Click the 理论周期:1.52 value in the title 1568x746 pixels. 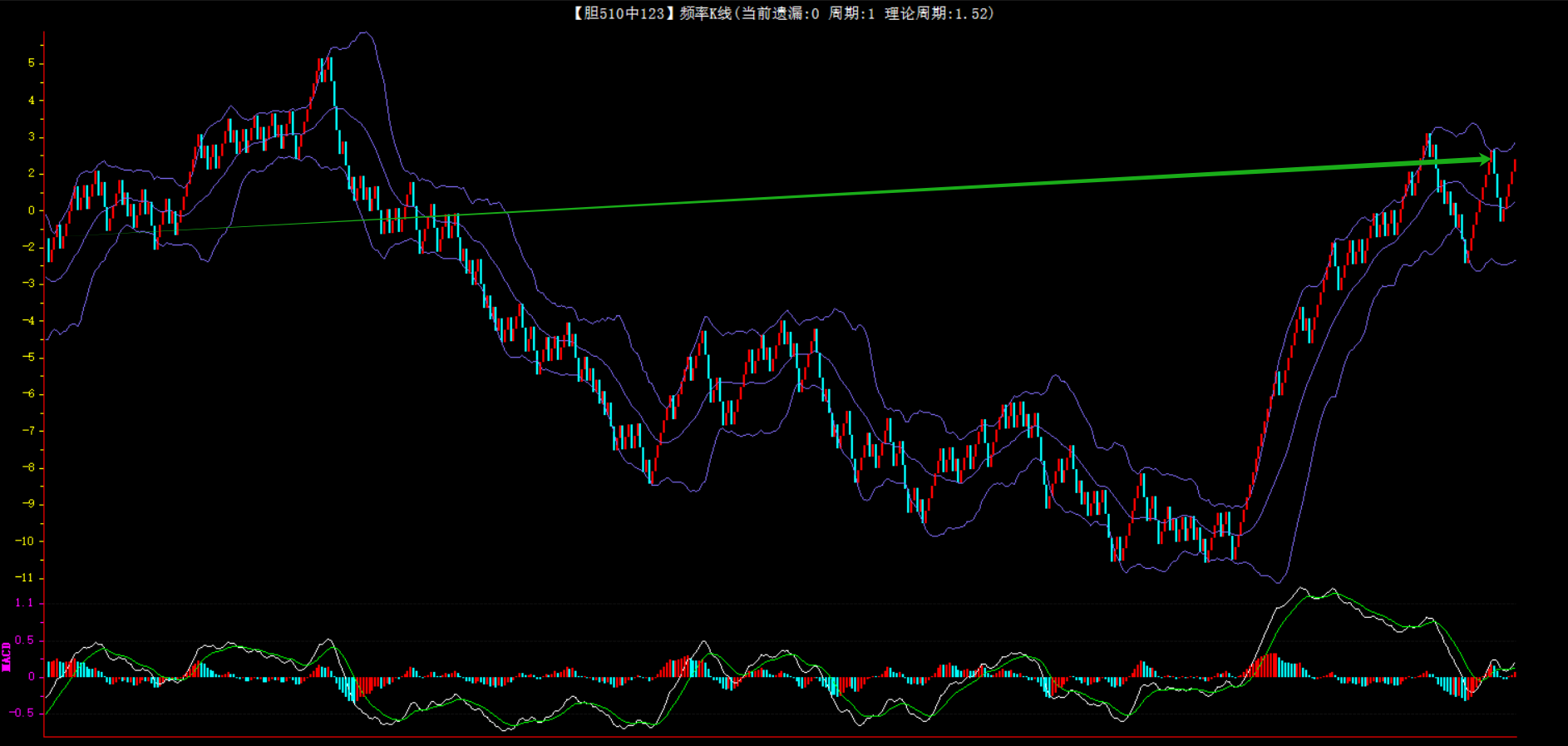938,13
